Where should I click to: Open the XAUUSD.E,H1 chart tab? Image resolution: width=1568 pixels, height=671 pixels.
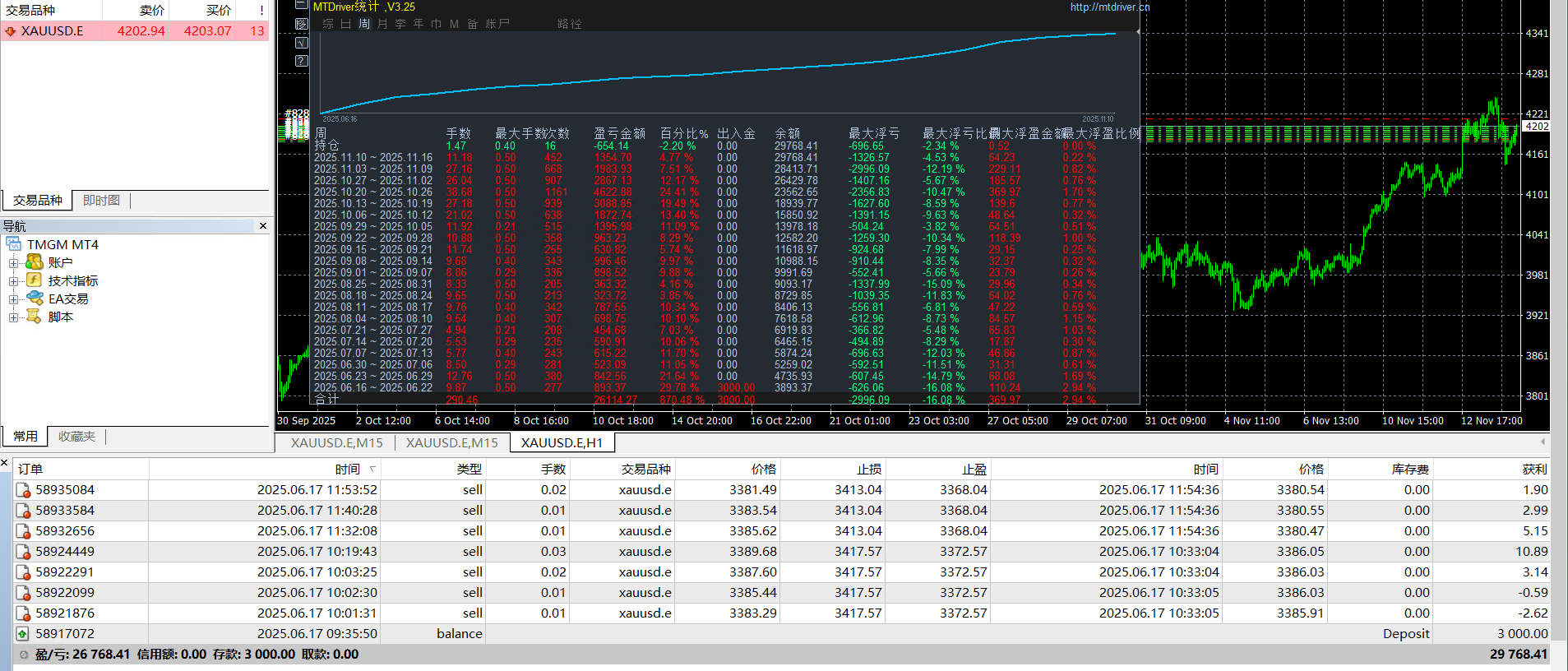(x=562, y=442)
